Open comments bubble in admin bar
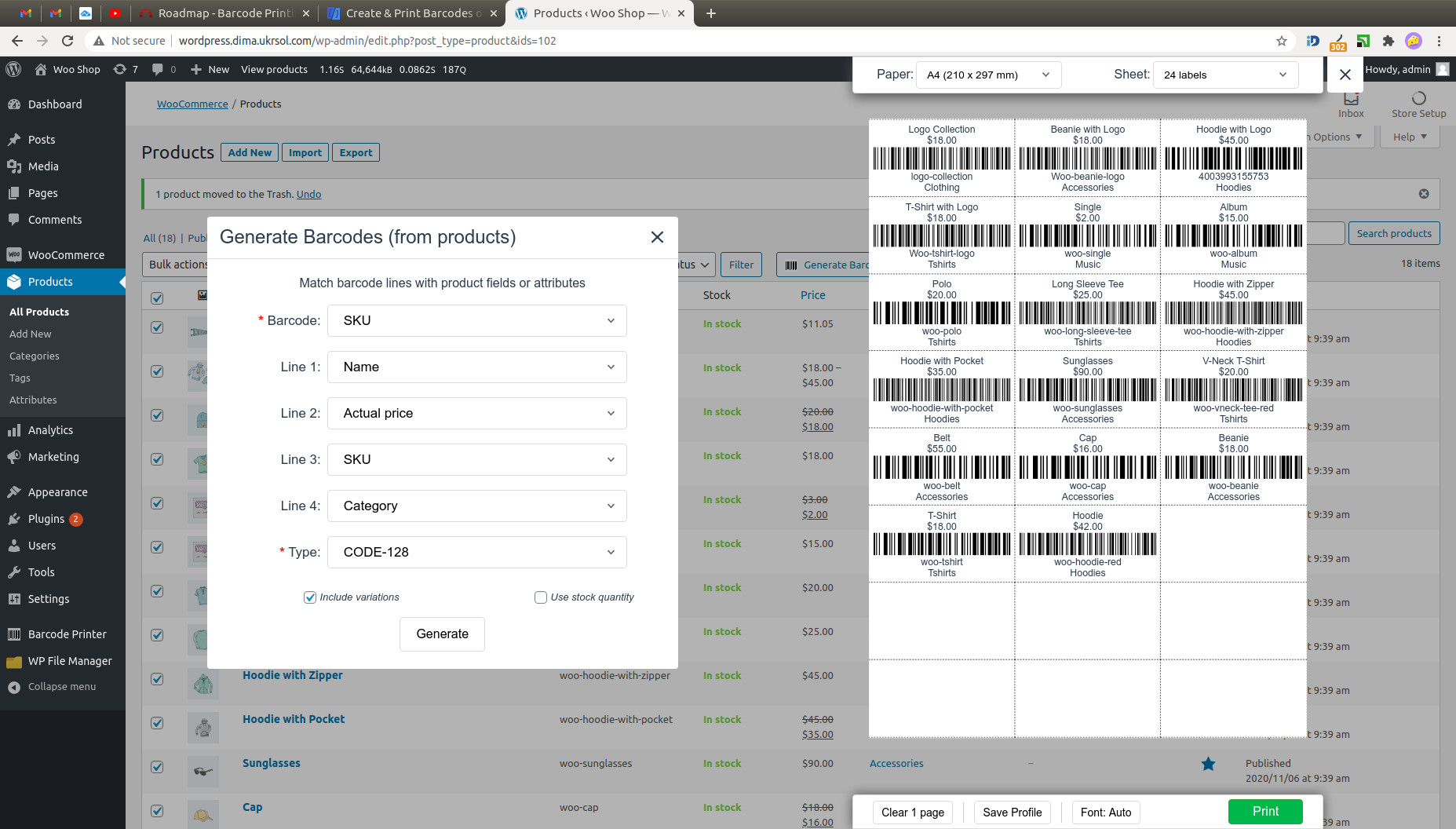 (164, 69)
